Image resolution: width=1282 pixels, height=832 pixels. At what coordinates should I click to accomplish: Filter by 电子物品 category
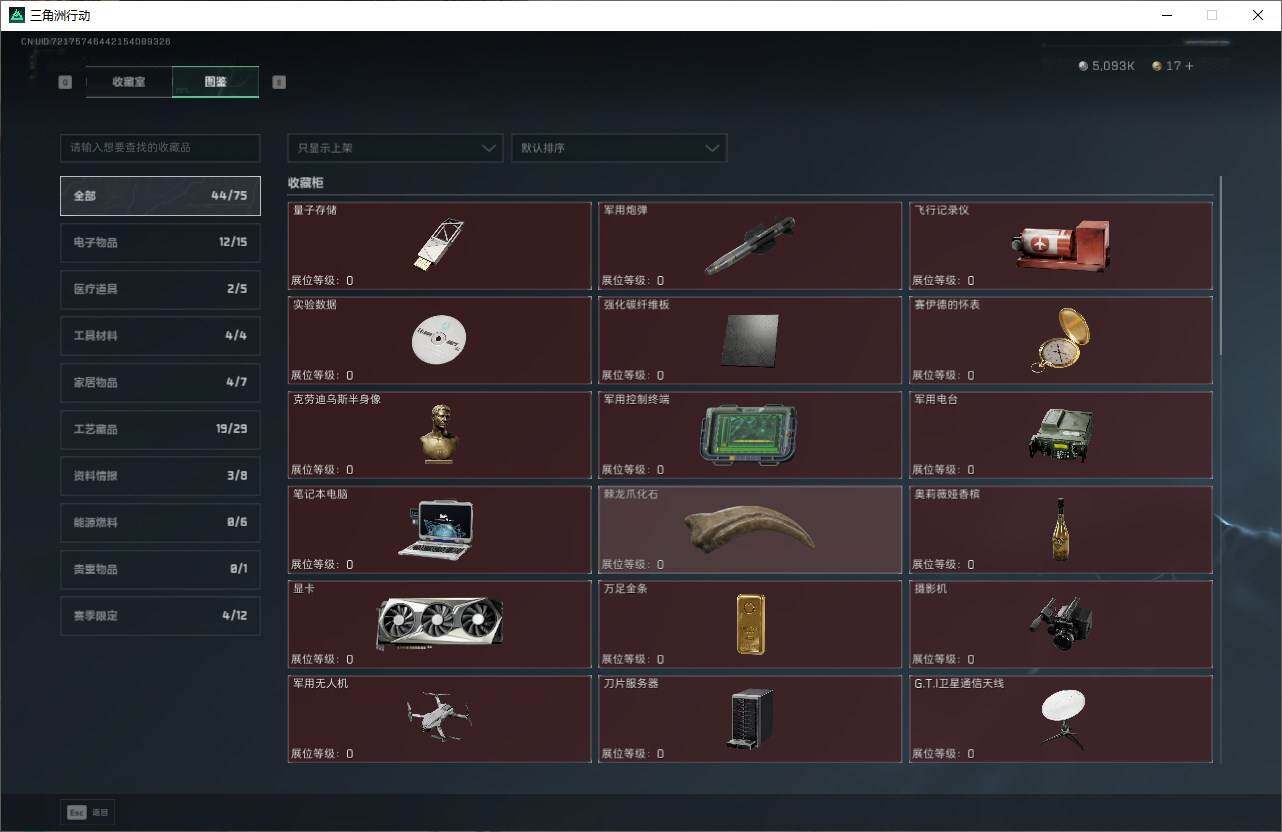(x=160, y=242)
